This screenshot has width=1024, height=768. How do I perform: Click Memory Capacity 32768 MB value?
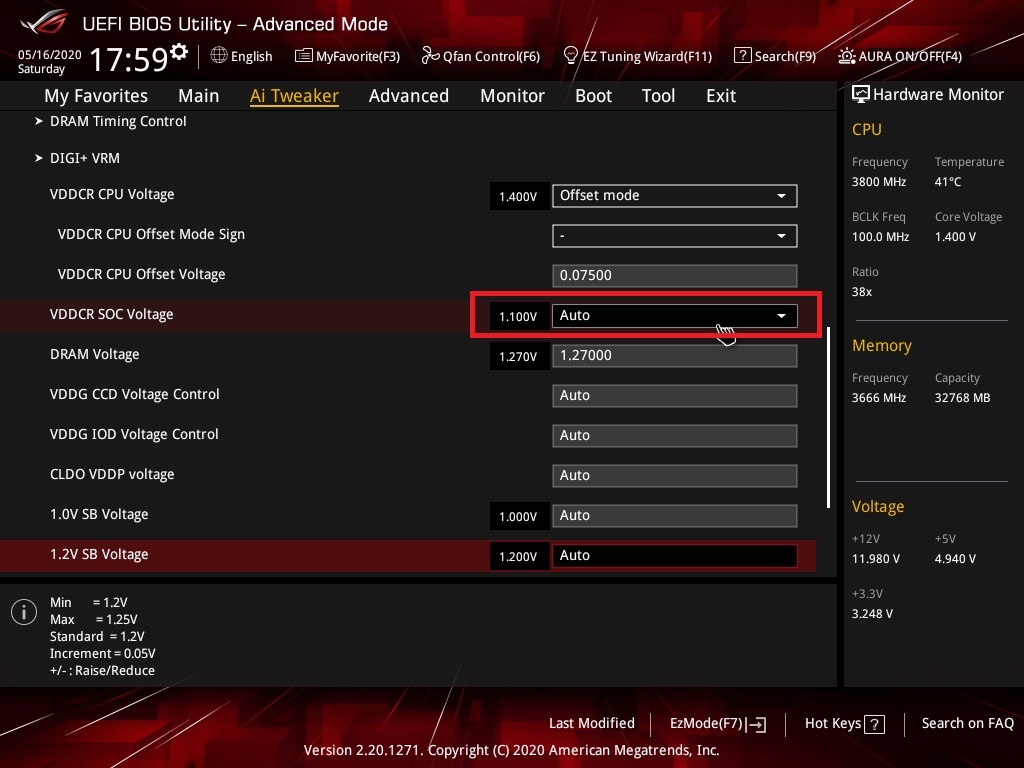(962, 398)
